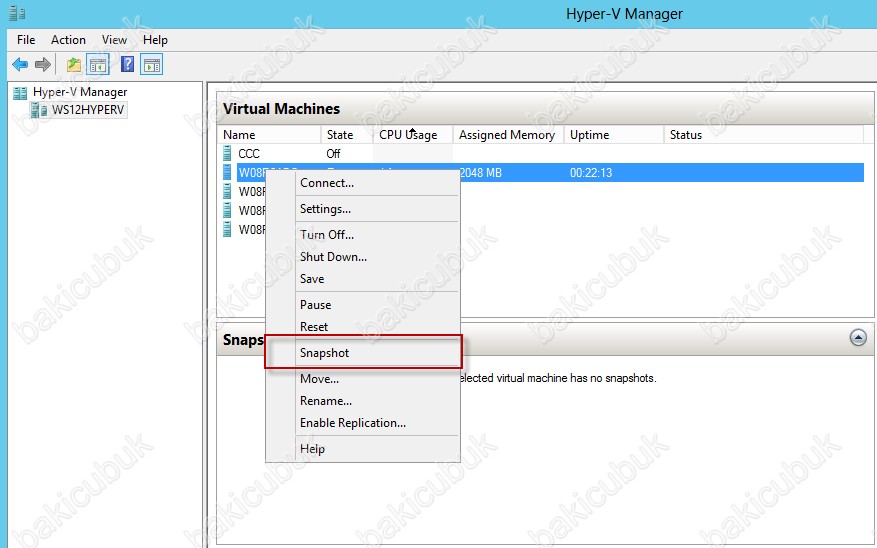
Task: Open the Help menu in menu bar
Action: pyautogui.click(x=155, y=40)
